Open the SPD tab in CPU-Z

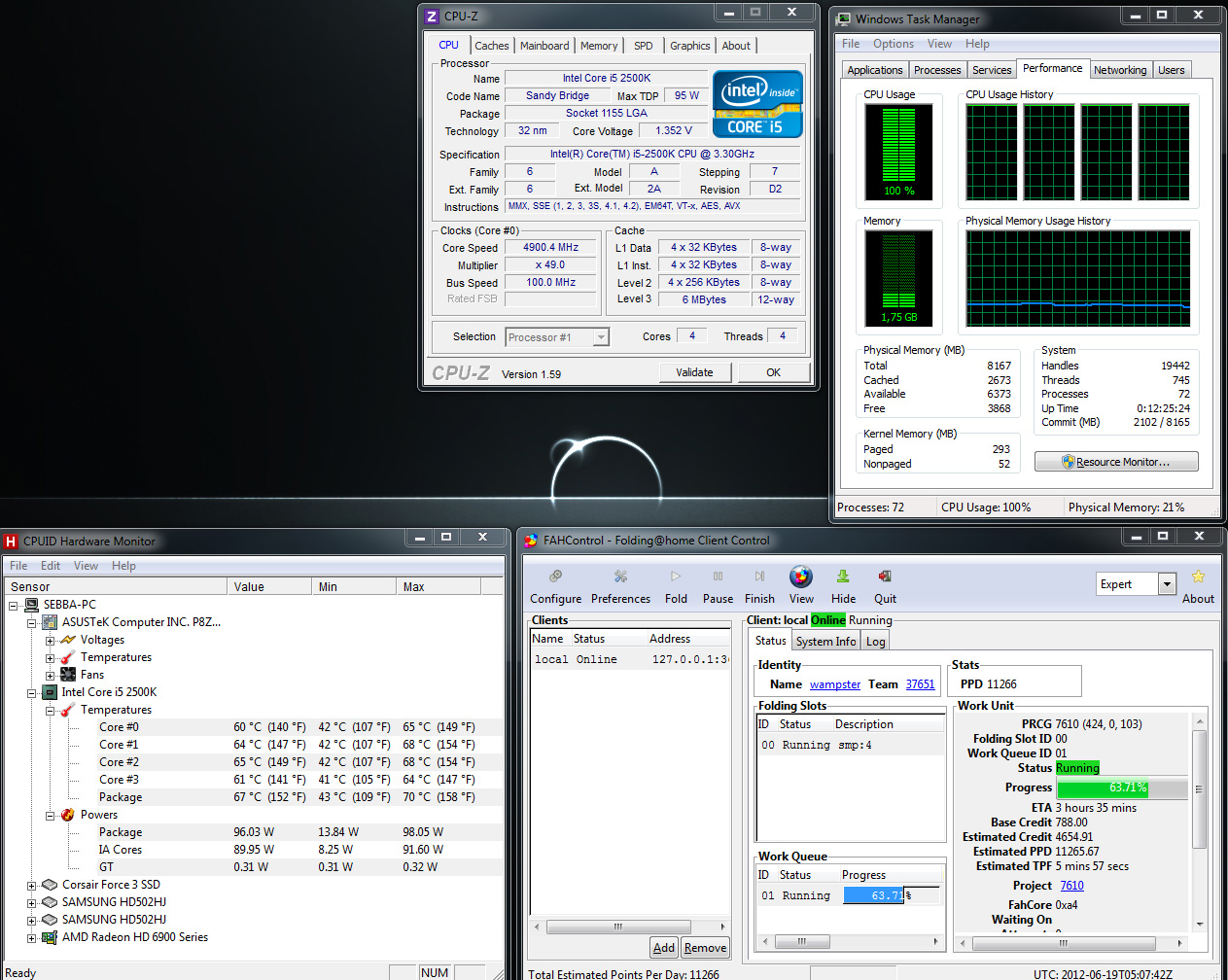(644, 46)
